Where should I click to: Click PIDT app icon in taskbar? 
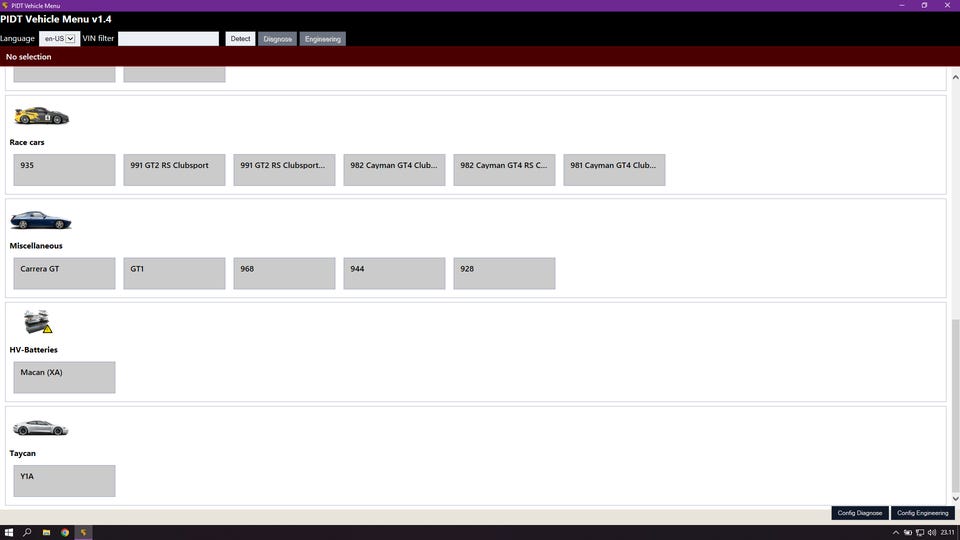tap(84, 533)
